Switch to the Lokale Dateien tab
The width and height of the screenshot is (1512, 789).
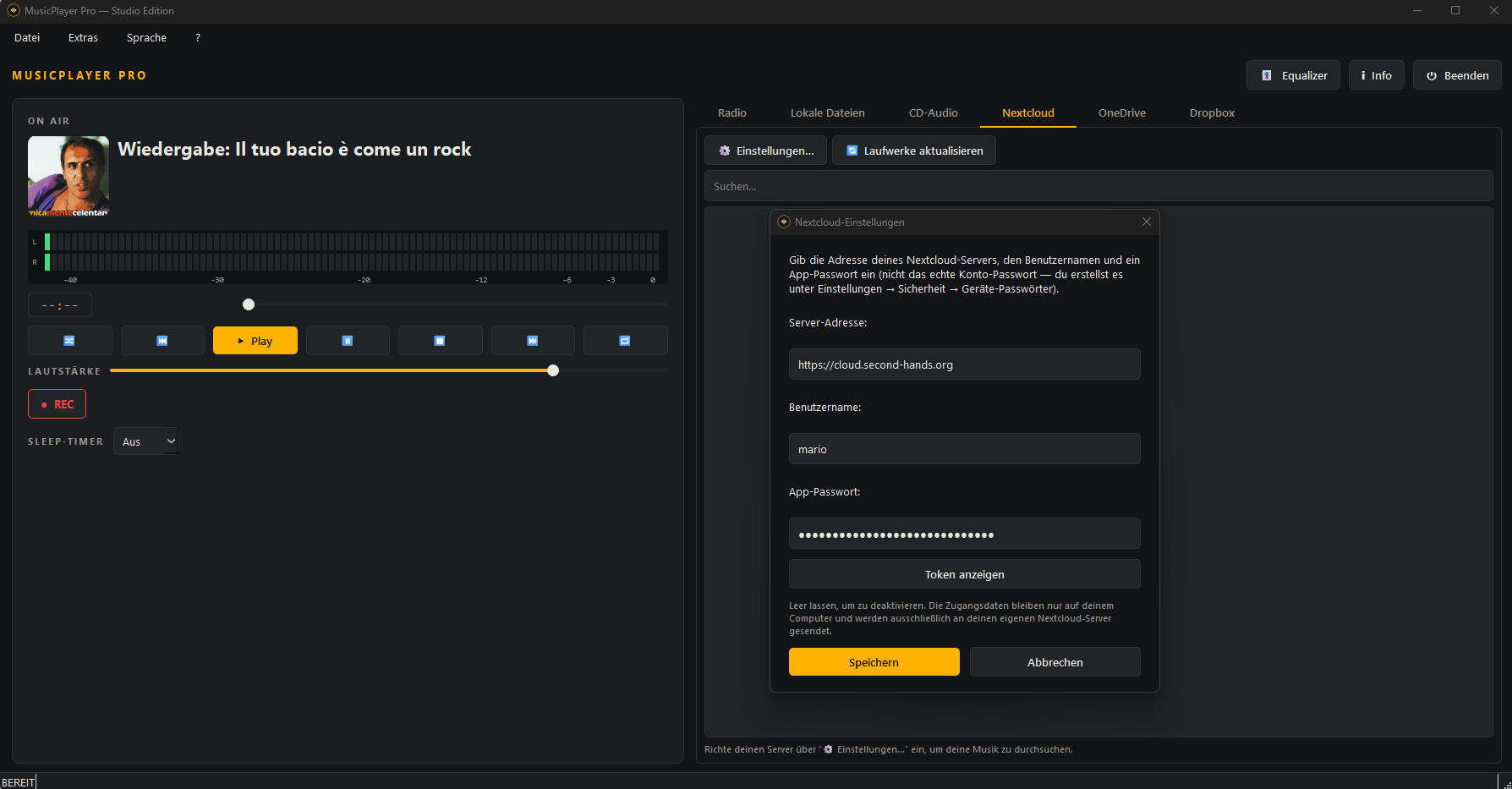(828, 113)
